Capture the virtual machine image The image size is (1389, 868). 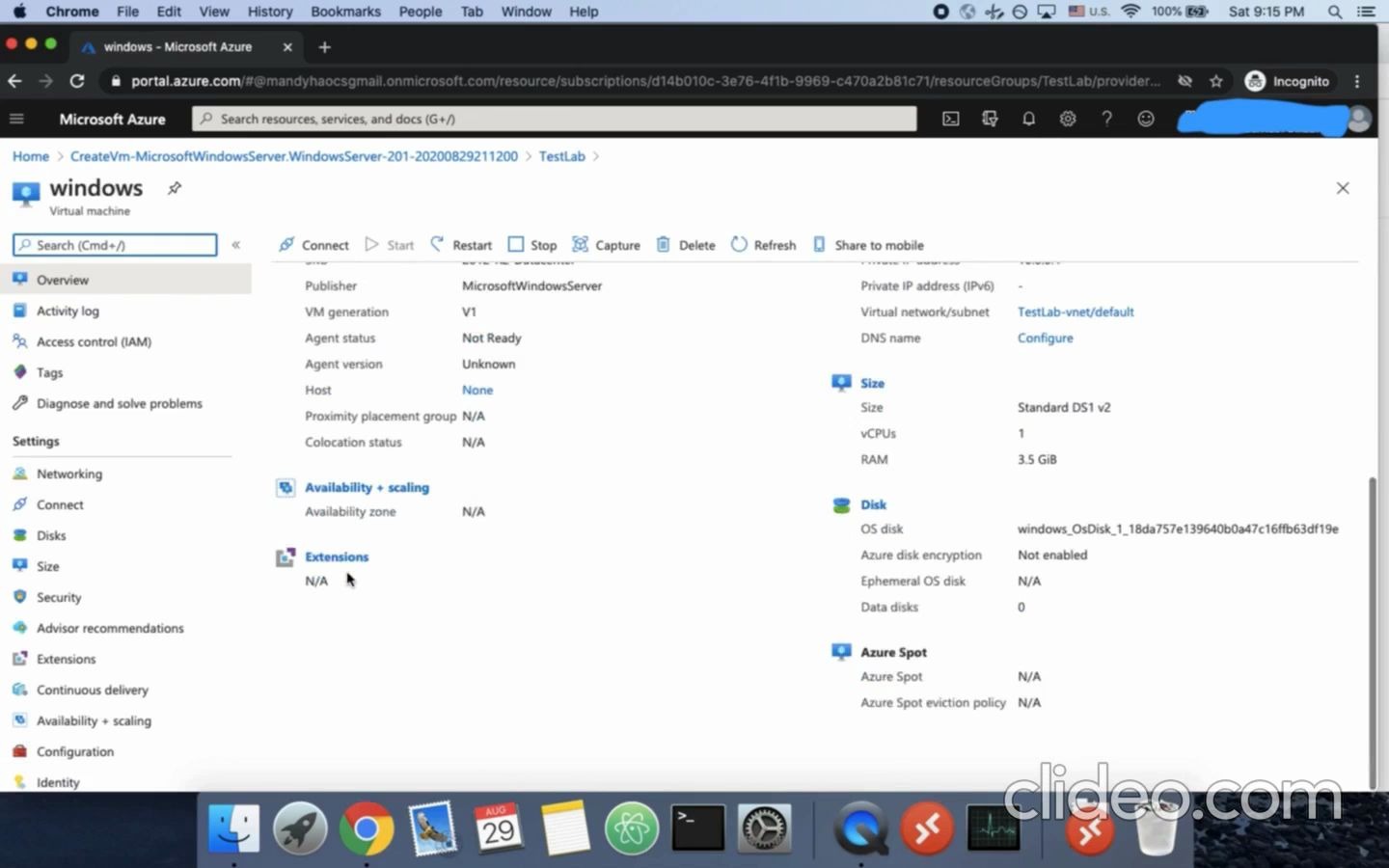(606, 245)
